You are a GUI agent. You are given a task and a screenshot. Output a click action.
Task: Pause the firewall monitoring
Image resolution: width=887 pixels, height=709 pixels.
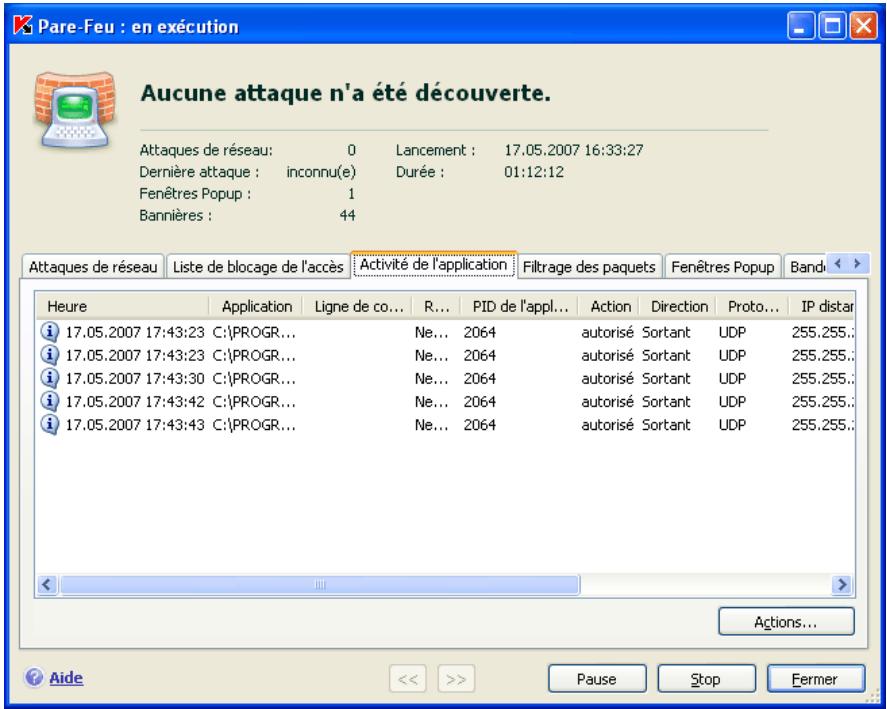click(597, 679)
